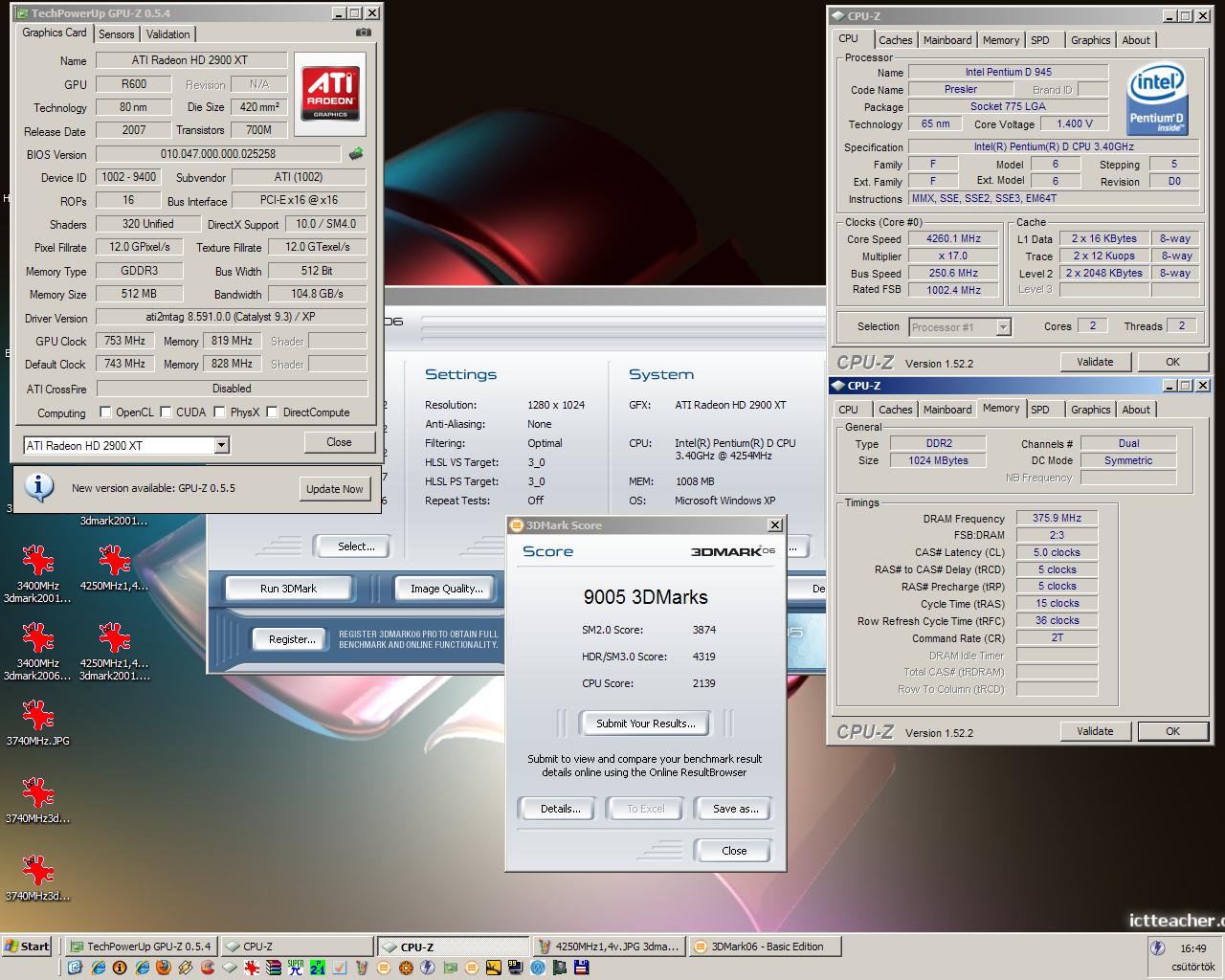Switch to 3DMark06 Basic Edition taskbar item
Screen dimensions: 1225x980
coord(762,947)
